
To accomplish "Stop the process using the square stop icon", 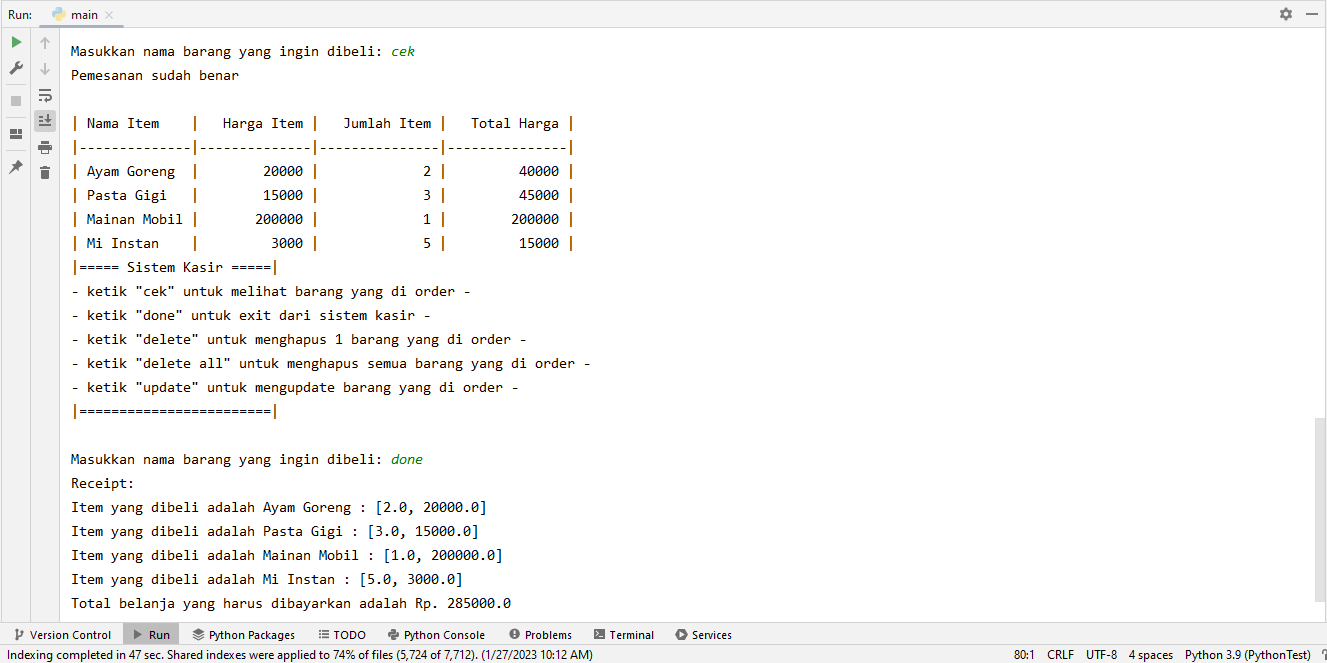I will coord(16,101).
